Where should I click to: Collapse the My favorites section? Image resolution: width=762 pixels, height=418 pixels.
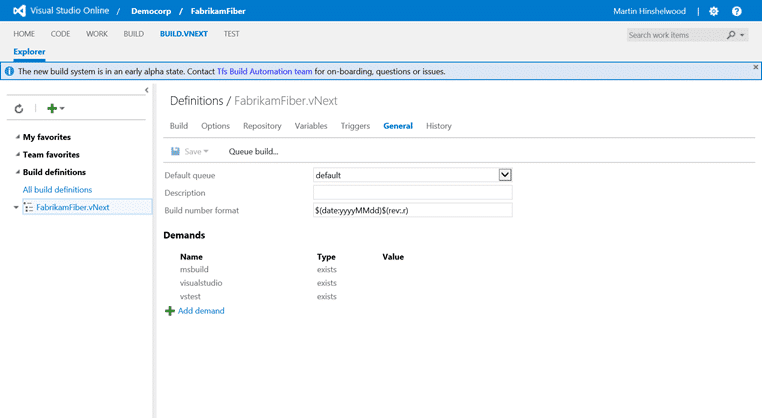[x=17, y=137]
